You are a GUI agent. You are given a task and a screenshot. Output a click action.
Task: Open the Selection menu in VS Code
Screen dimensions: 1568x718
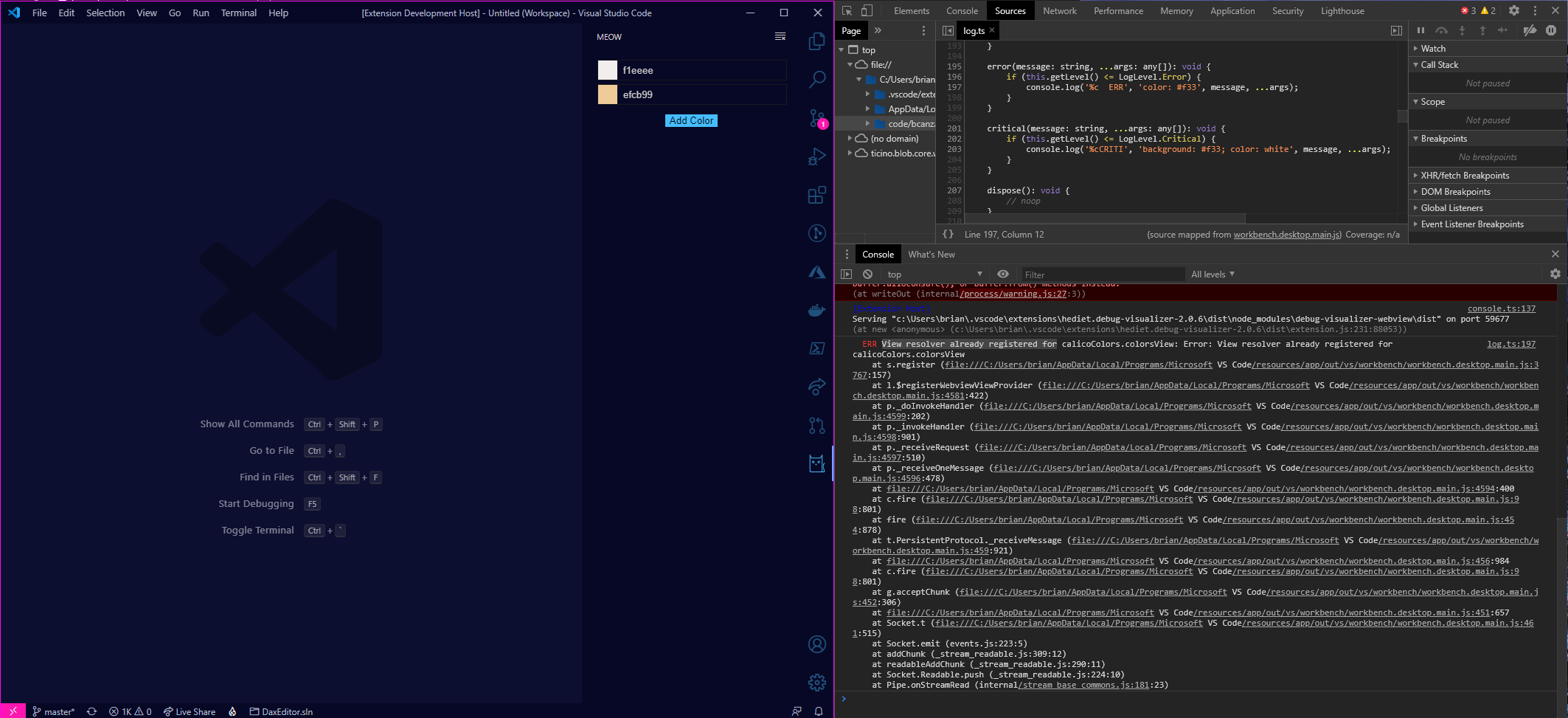[x=105, y=13]
